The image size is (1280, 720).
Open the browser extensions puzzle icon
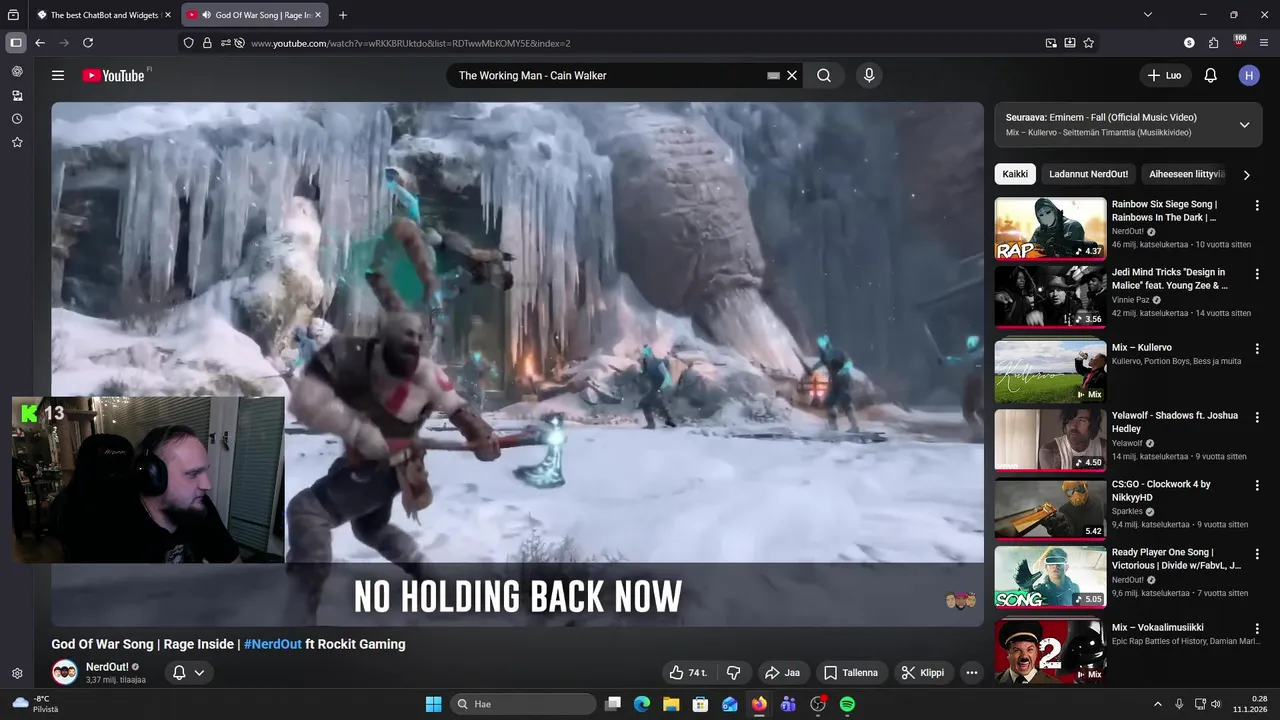[1213, 43]
